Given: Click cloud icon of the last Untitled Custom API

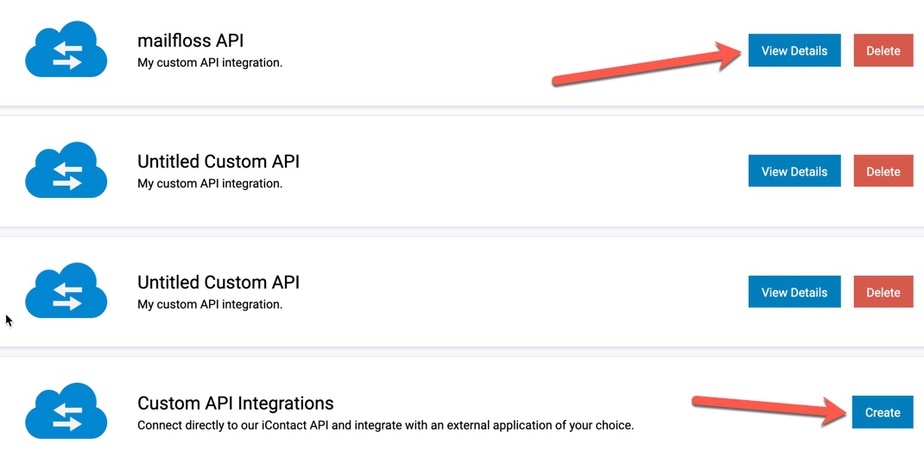Looking at the screenshot, I should click(x=66, y=291).
